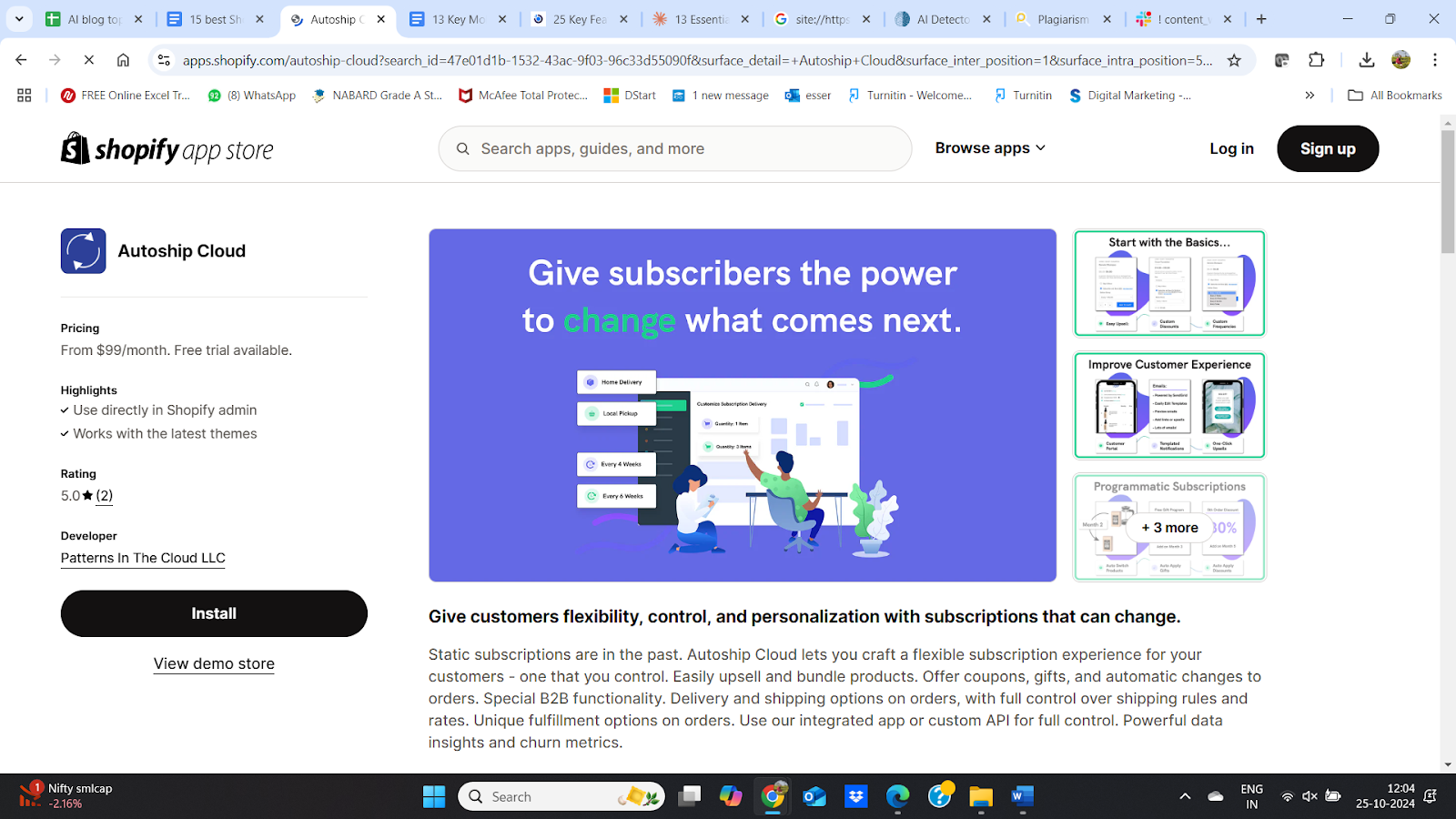Switch to the AI blog topics tab
Image resolution: width=1456 pixels, height=819 pixels.
click(x=94, y=19)
